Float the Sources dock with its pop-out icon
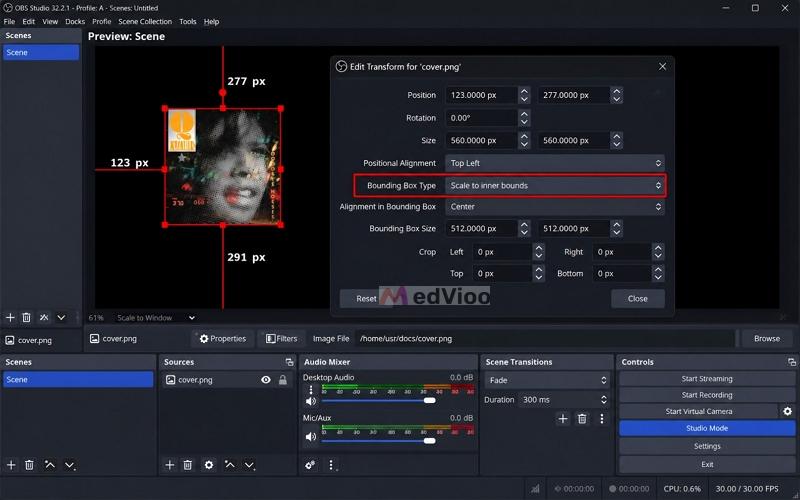Image resolution: width=800 pixels, height=500 pixels. pyautogui.click(x=289, y=362)
